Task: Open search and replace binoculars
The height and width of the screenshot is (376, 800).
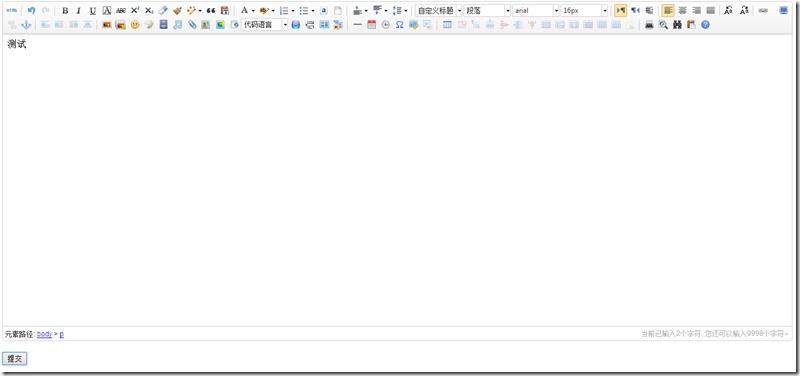Action: pos(677,24)
